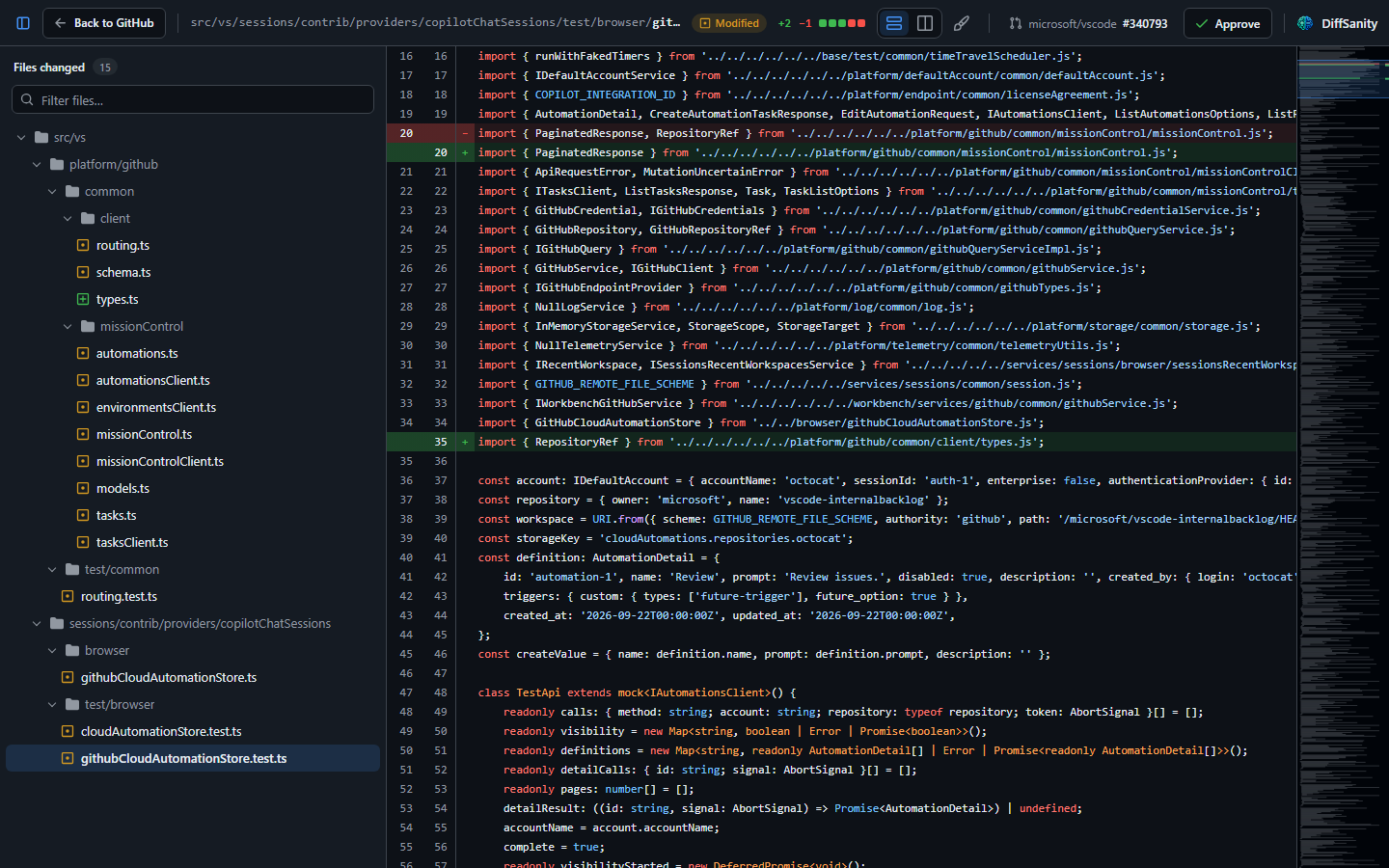Open tasksClient.ts from the file list

pyautogui.click(x=193, y=542)
